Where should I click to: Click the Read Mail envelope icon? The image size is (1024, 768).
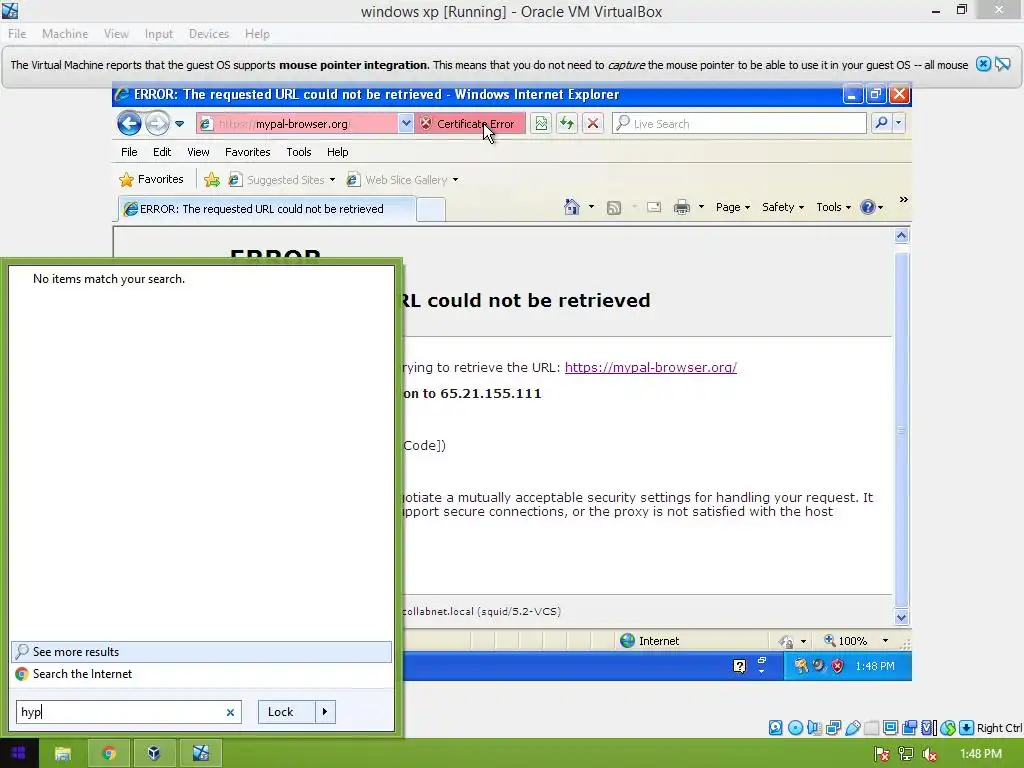click(654, 208)
